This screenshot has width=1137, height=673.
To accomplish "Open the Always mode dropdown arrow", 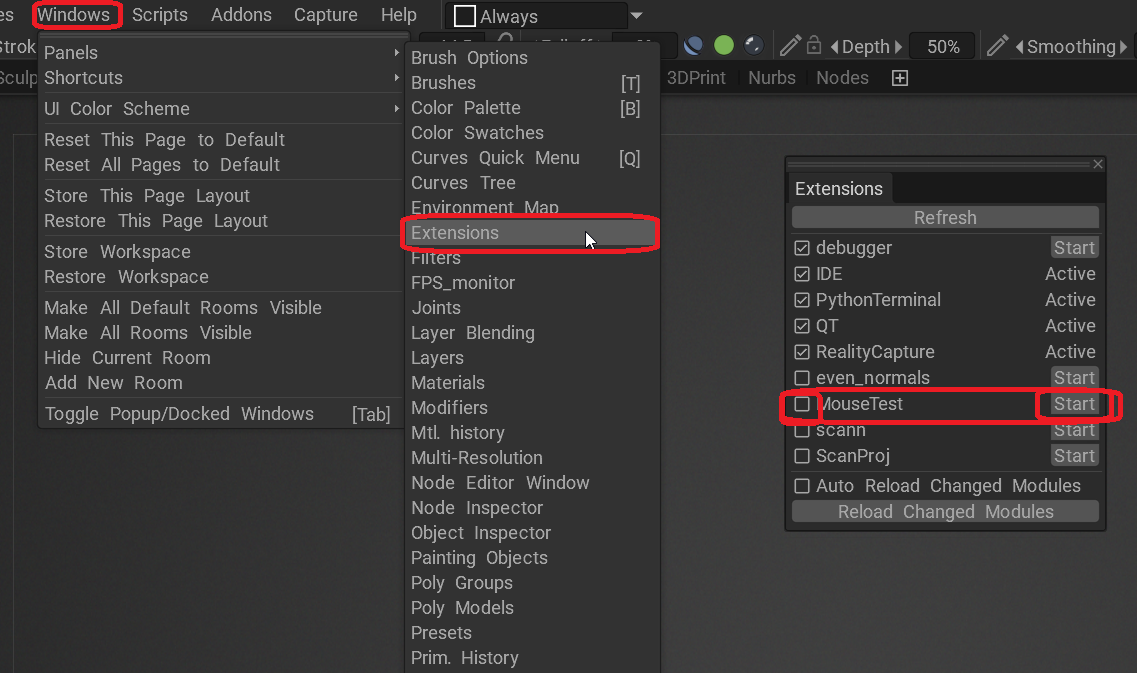I will (x=637, y=16).
